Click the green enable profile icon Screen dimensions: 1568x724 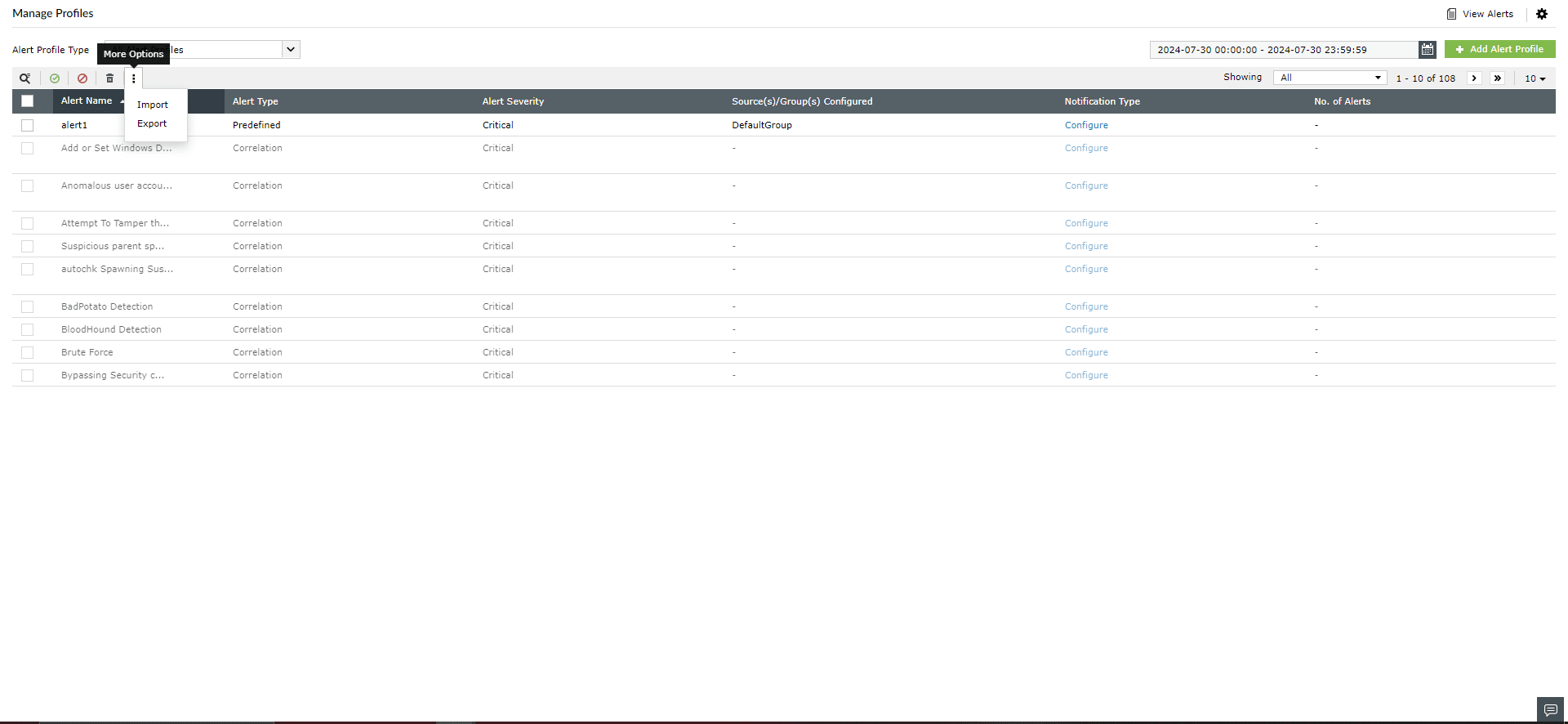(55, 78)
